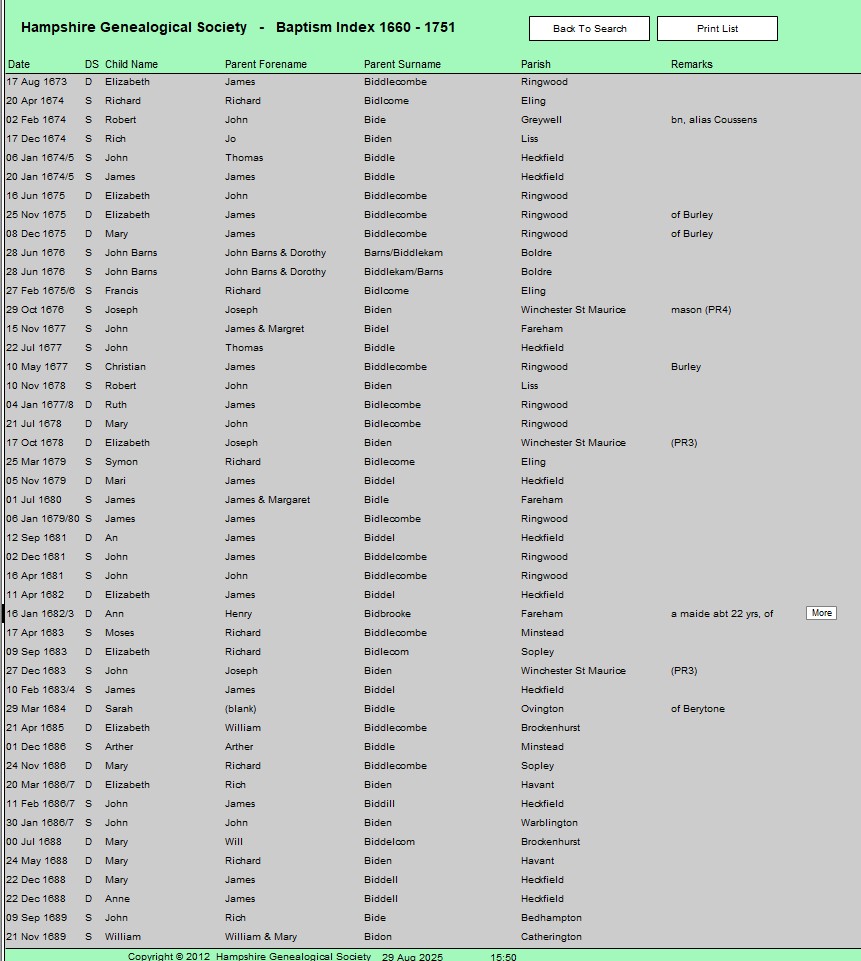Select the Child Name column header
861x961 pixels.
(x=131, y=64)
